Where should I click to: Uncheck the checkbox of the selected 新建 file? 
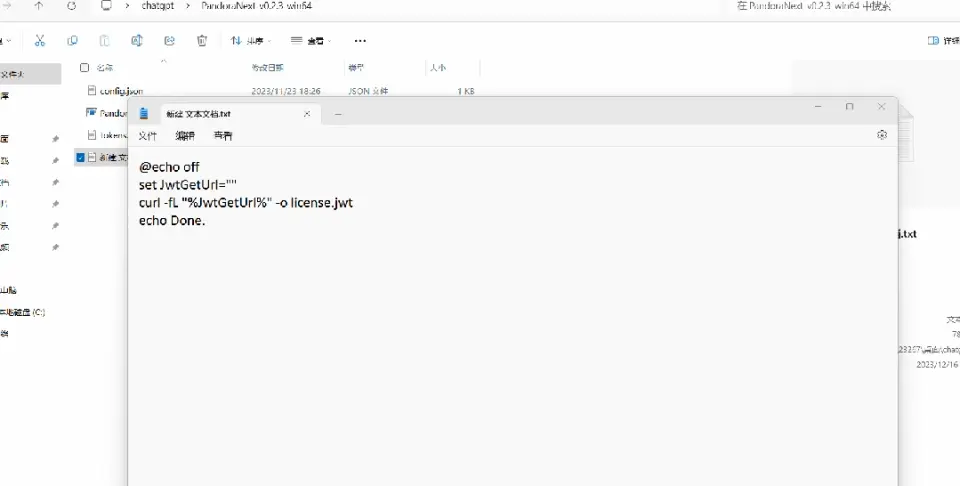point(80,157)
